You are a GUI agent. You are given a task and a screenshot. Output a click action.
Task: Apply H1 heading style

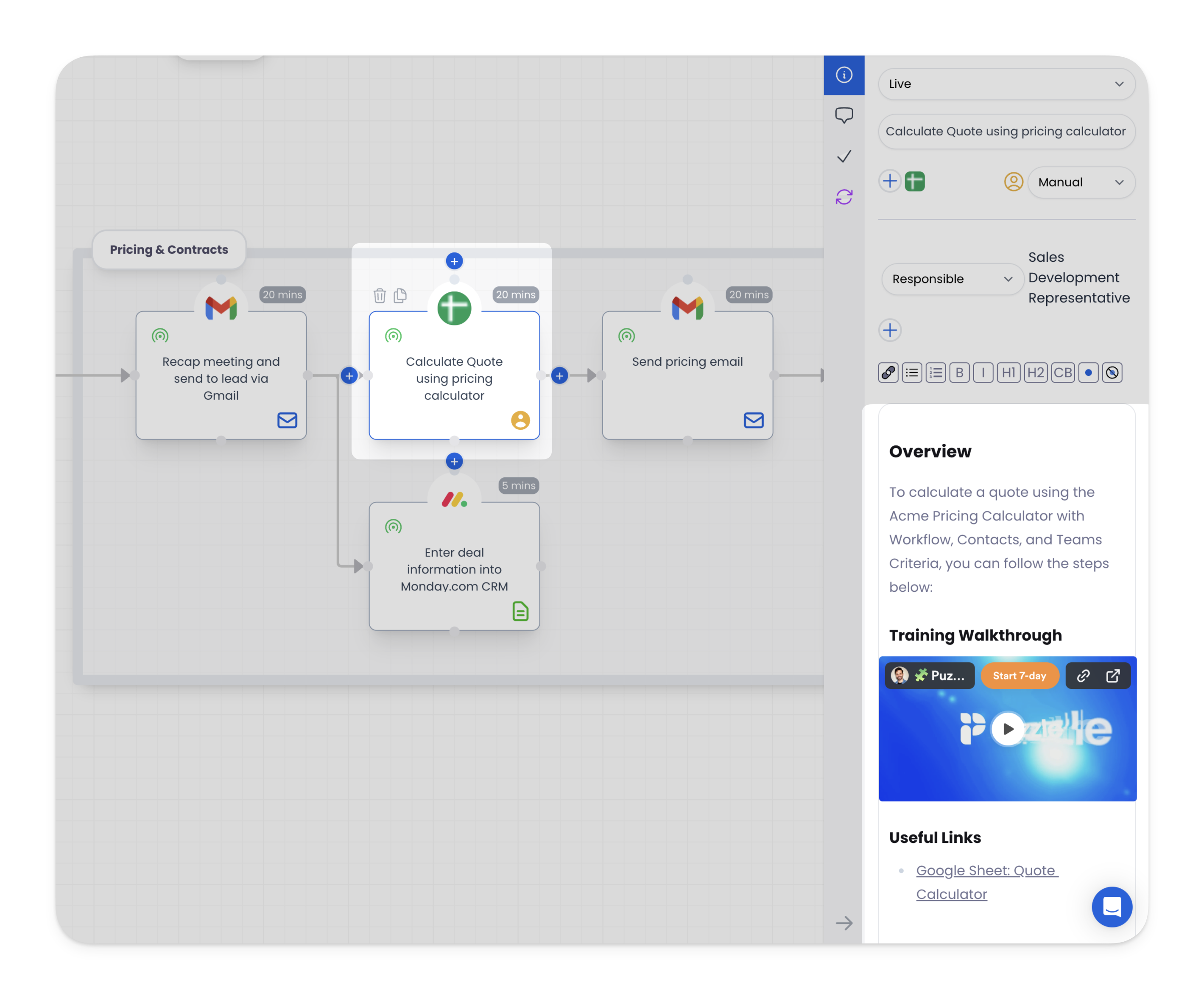pyautogui.click(x=1008, y=373)
